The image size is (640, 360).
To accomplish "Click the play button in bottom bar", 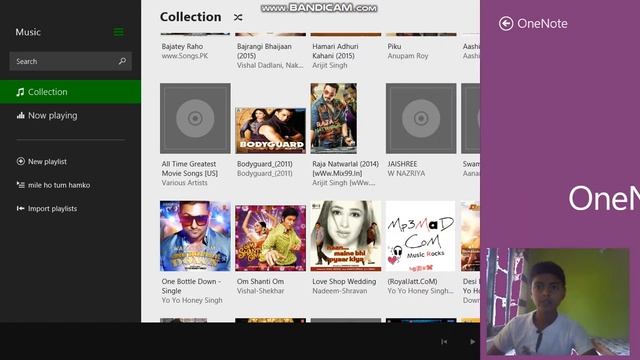I will (472, 342).
